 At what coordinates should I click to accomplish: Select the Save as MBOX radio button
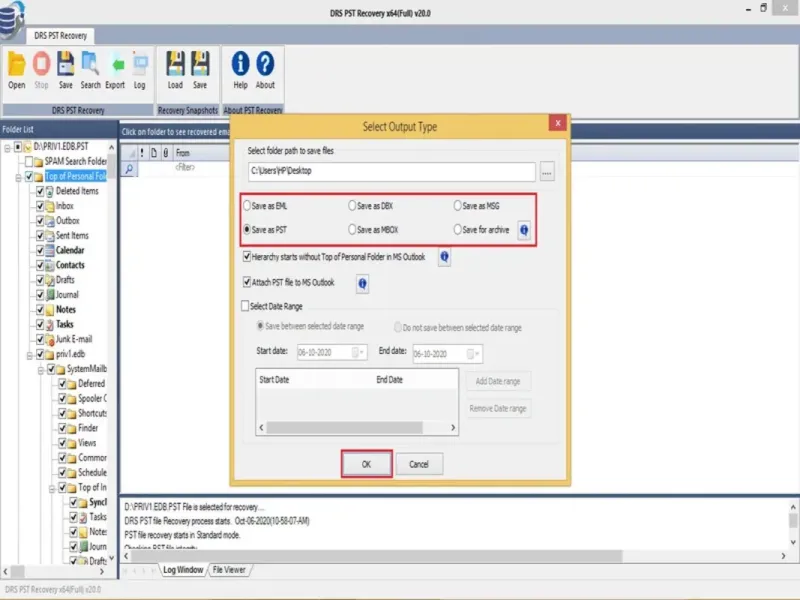tap(352, 230)
